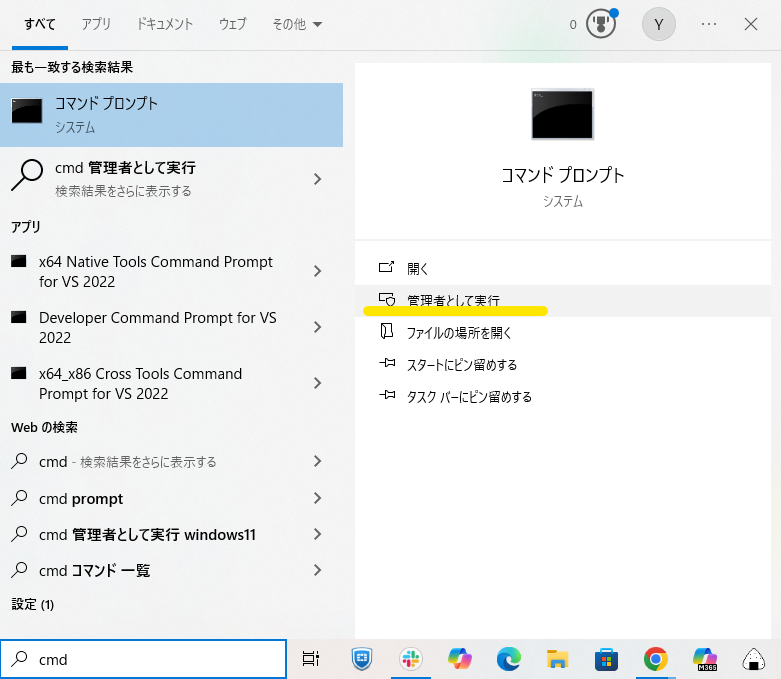Expand x64_x86 Cross Tools Command Prompt arrow
This screenshot has width=781, height=679.
tap(317, 383)
